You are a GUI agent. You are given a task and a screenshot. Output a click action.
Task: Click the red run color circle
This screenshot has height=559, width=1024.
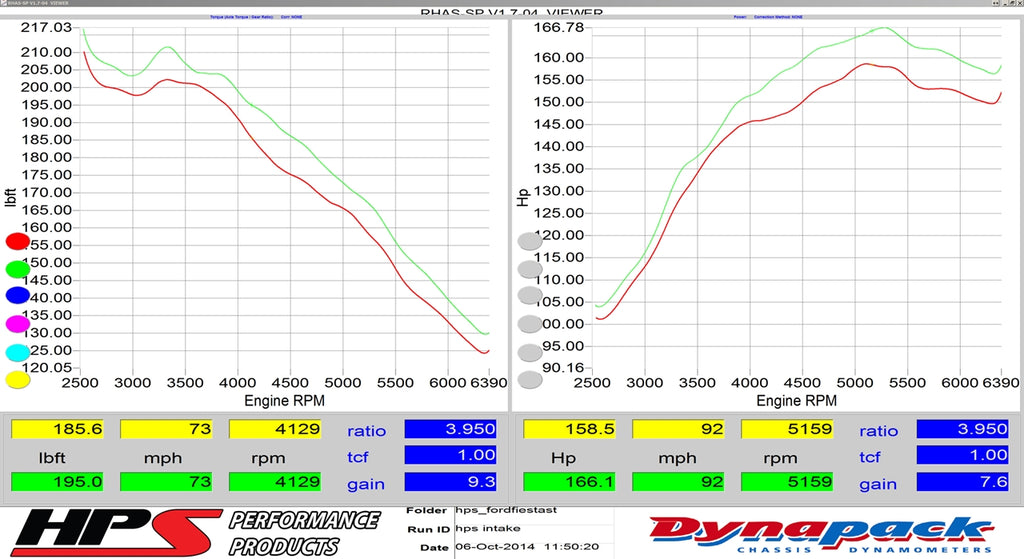tap(18, 241)
